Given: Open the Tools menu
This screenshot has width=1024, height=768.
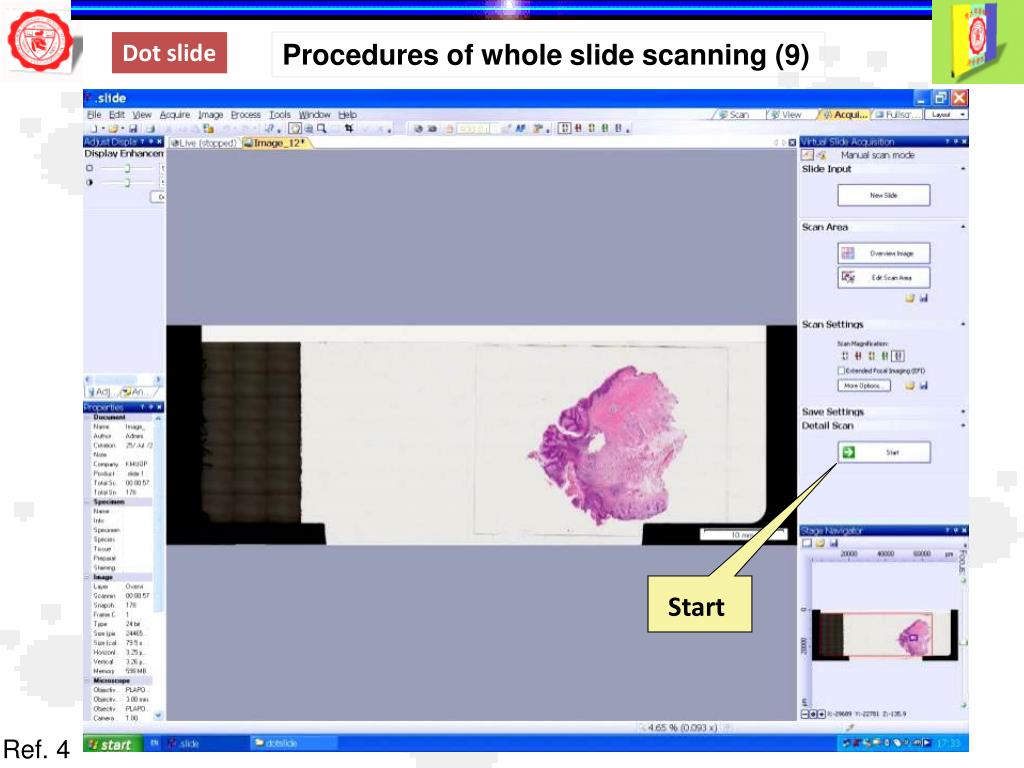Looking at the screenshot, I should pos(280,114).
